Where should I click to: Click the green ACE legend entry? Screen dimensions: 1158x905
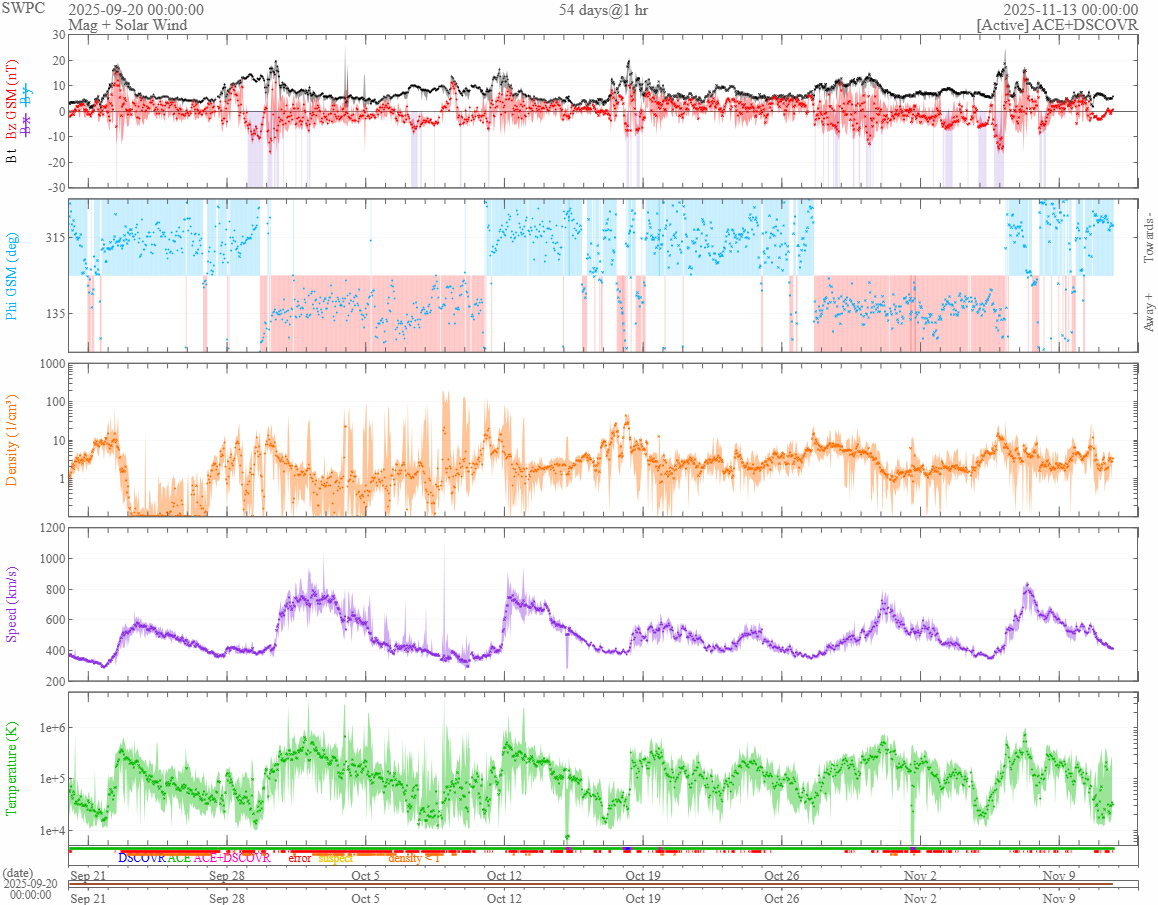click(x=179, y=858)
